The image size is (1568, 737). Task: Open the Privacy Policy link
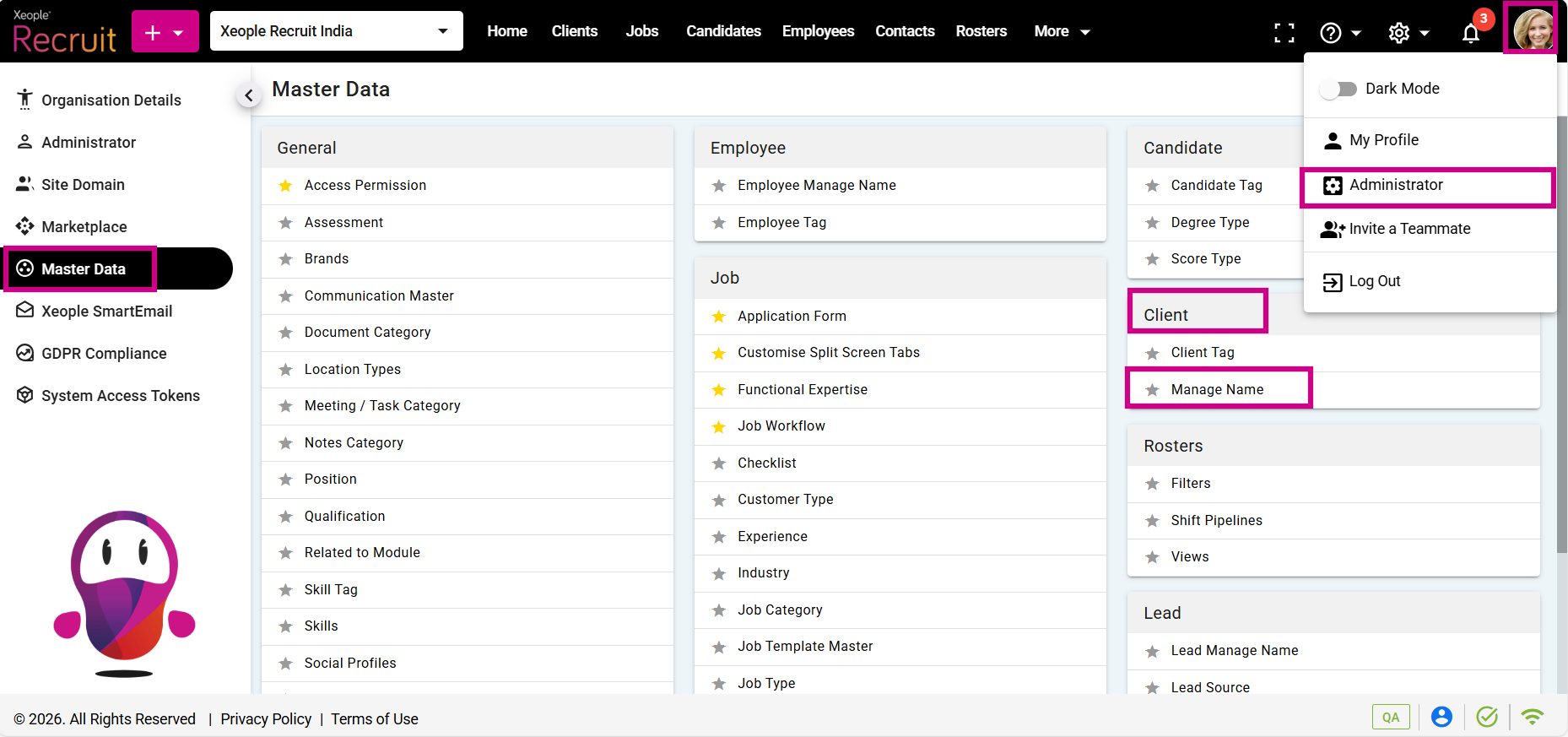pyautogui.click(x=266, y=718)
